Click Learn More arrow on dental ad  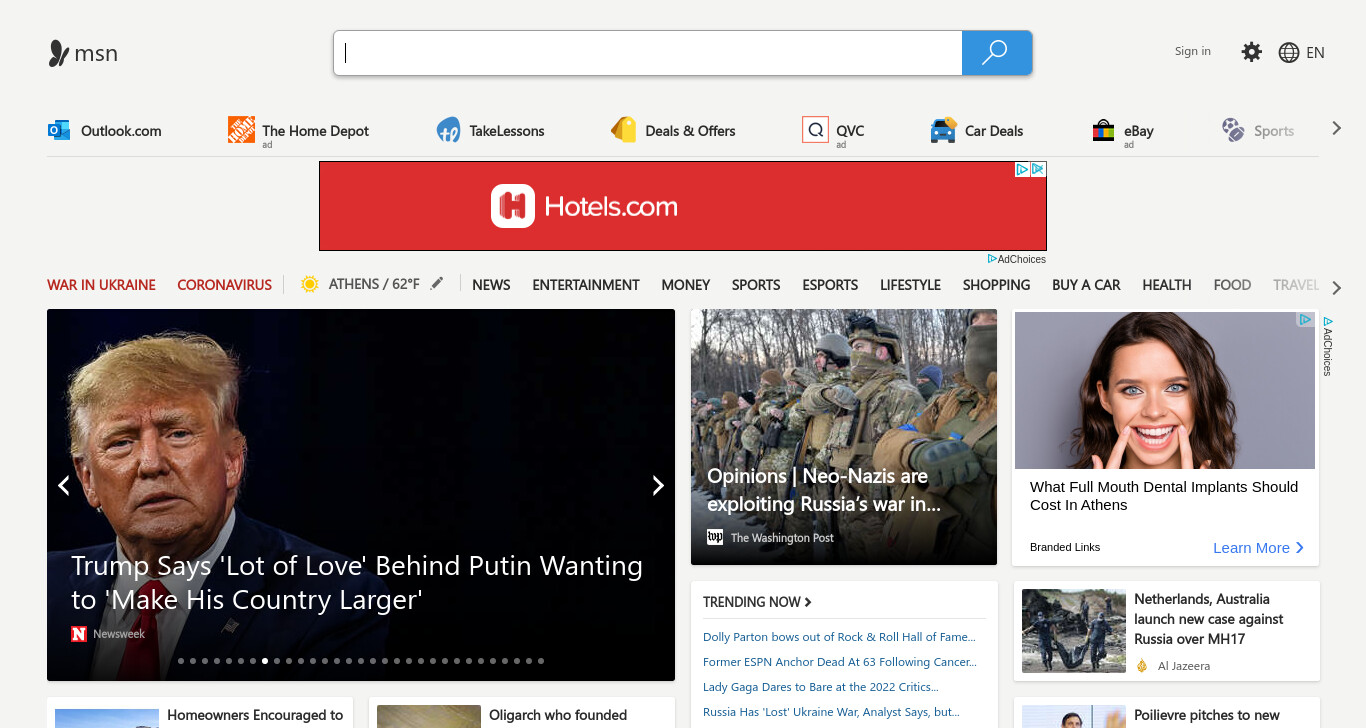[1300, 547]
